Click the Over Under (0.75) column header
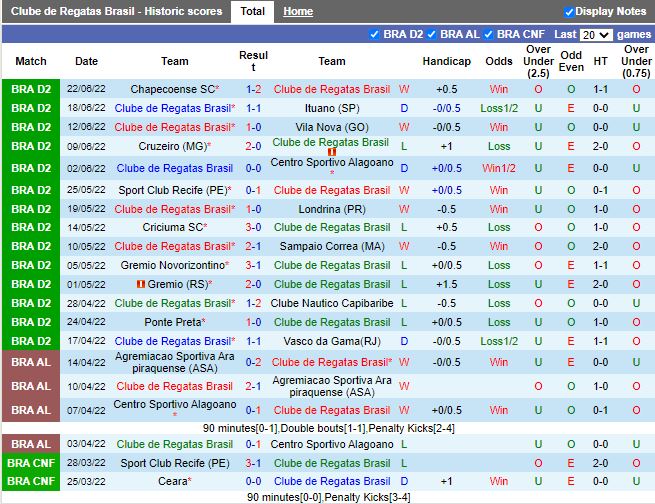Screen dimensions: 655x504 (636, 61)
